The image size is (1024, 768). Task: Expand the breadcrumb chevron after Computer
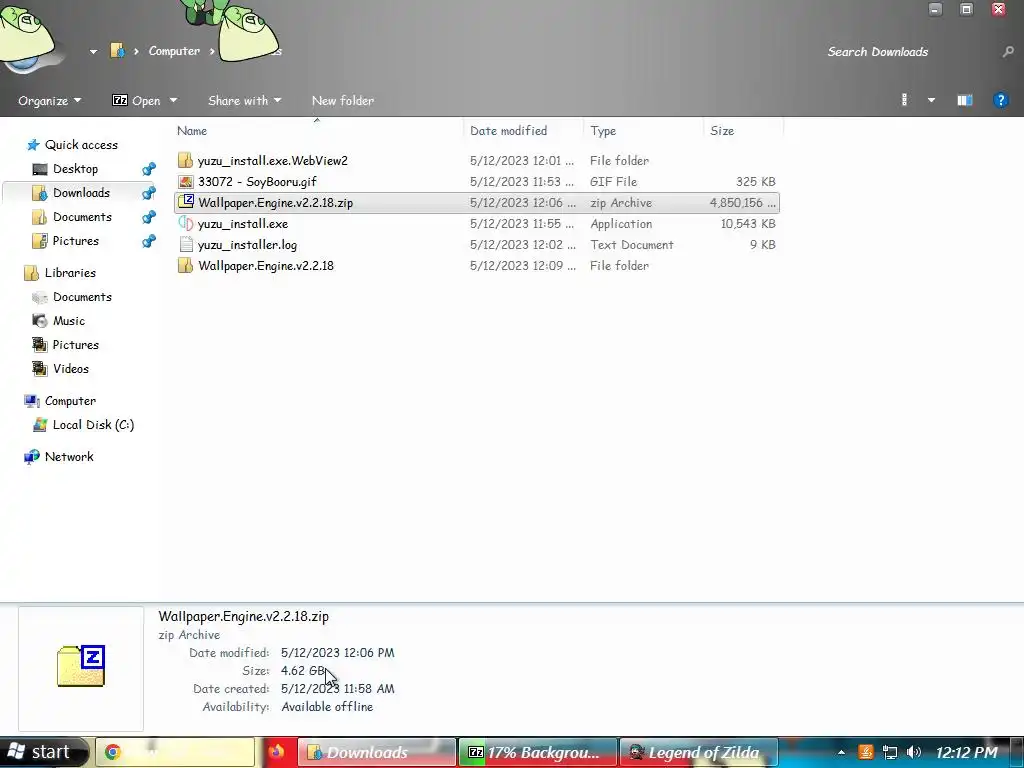click(212, 51)
